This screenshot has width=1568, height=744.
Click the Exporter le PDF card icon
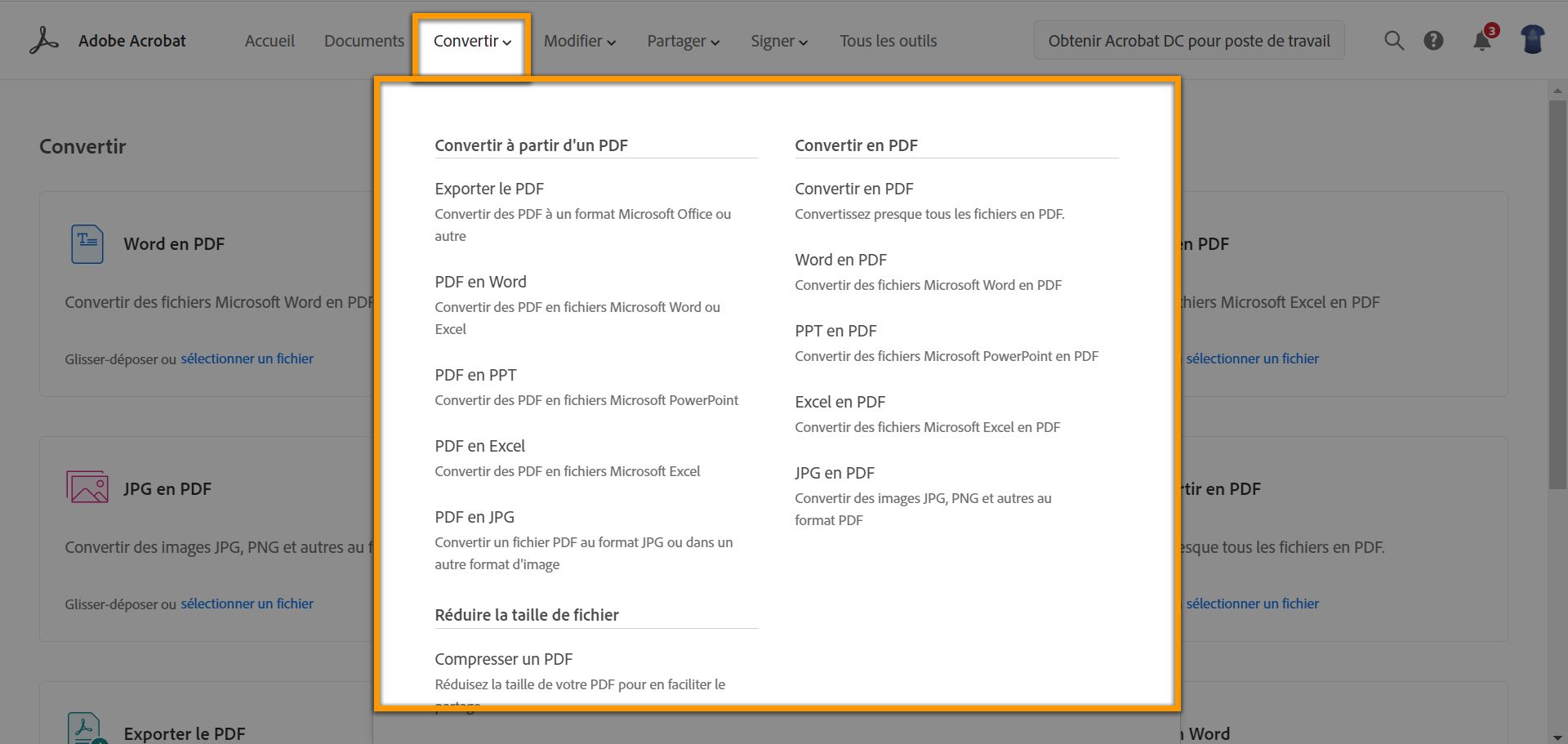click(x=86, y=729)
